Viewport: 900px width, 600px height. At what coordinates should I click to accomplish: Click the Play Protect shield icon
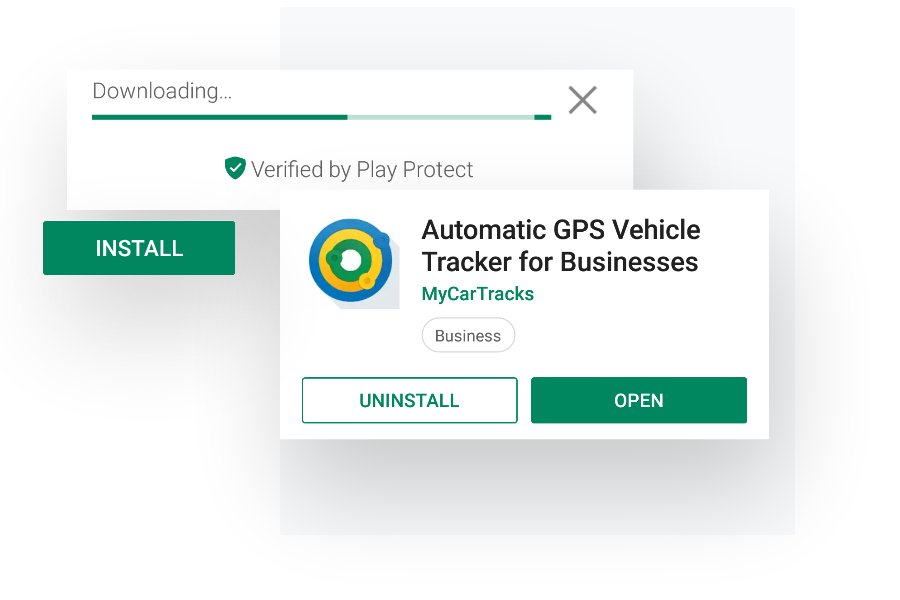tap(235, 168)
